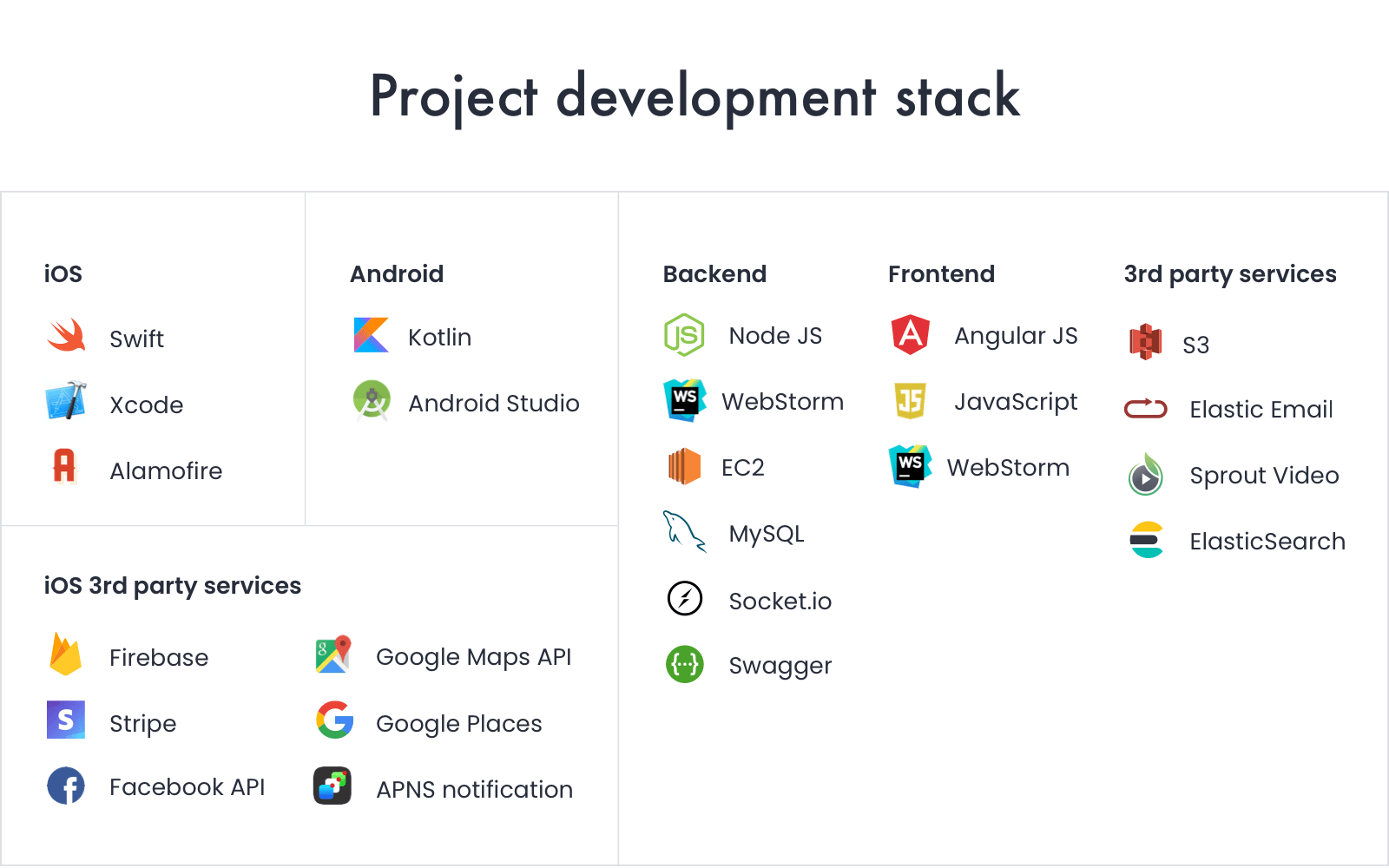Click the Socket.io lightning circle icon
The width and height of the screenshot is (1389, 868).
point(685,598)
